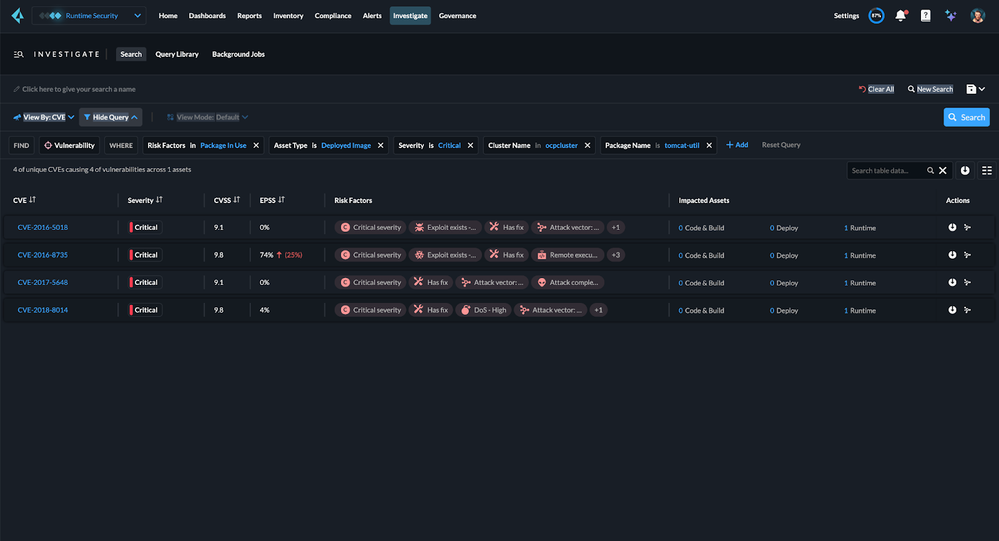The width and height of the screenshot is (999, 541).
Task: Go to the Compliance menu
Action: [x=332, y=16]
